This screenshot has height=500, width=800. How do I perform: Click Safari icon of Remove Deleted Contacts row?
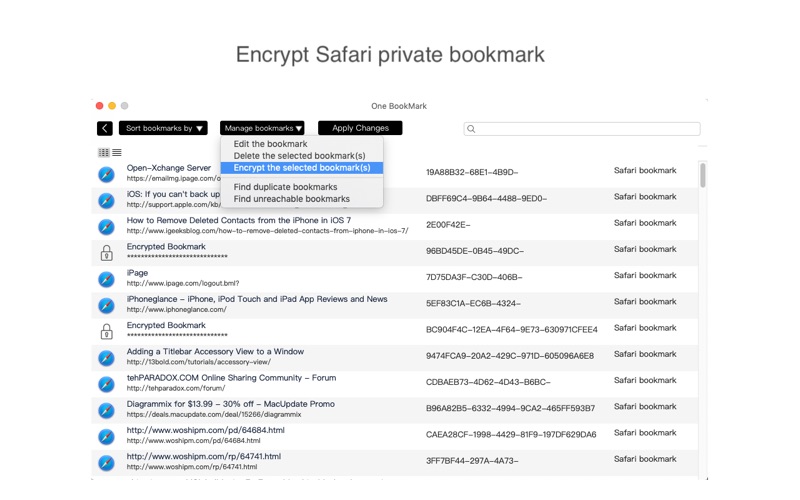(106, 227)
